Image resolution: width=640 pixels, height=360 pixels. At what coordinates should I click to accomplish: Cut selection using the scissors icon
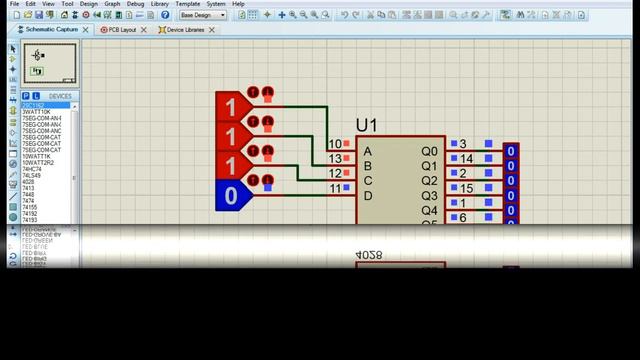370,15
